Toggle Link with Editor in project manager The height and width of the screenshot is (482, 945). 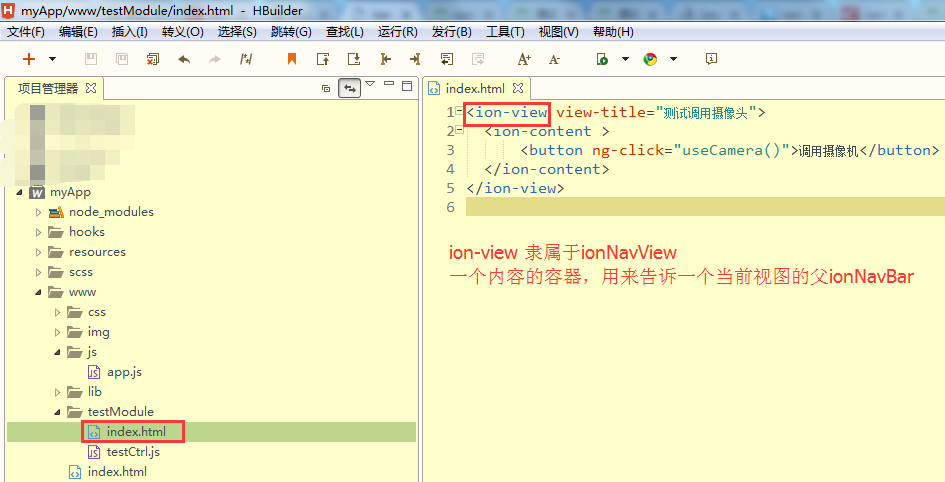pos(350,88)
